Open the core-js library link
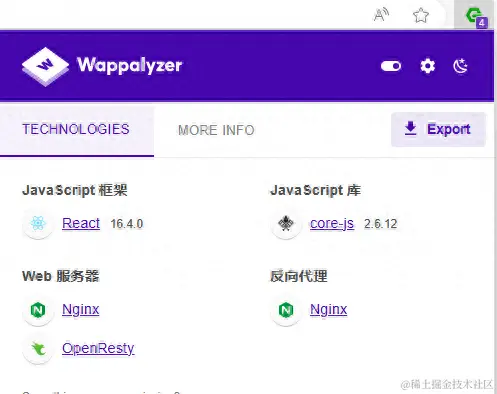The width and height of the screenshot is (497, 394). 332,224
